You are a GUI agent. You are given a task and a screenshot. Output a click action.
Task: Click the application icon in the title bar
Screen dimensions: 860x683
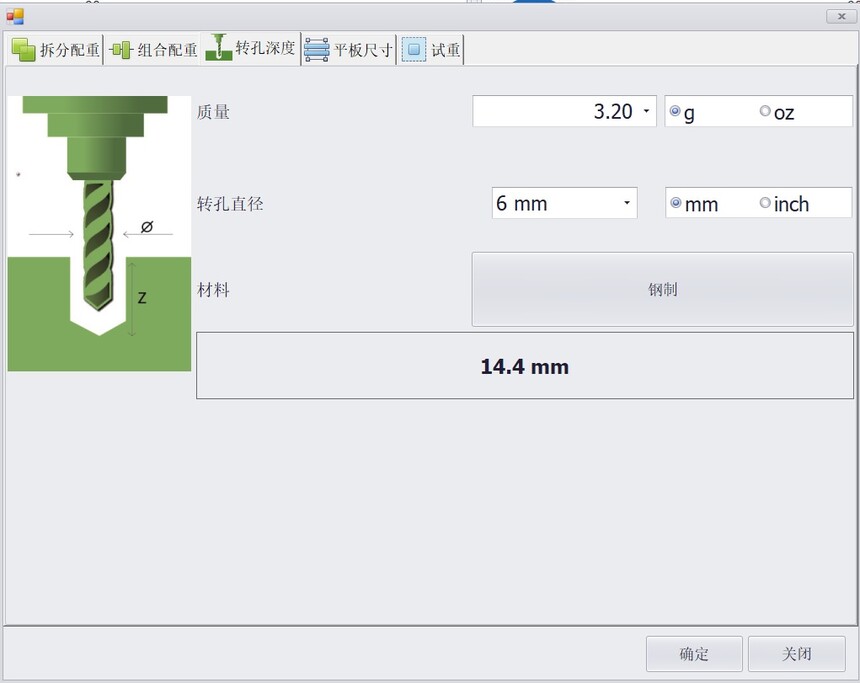(x=15, y=16)
